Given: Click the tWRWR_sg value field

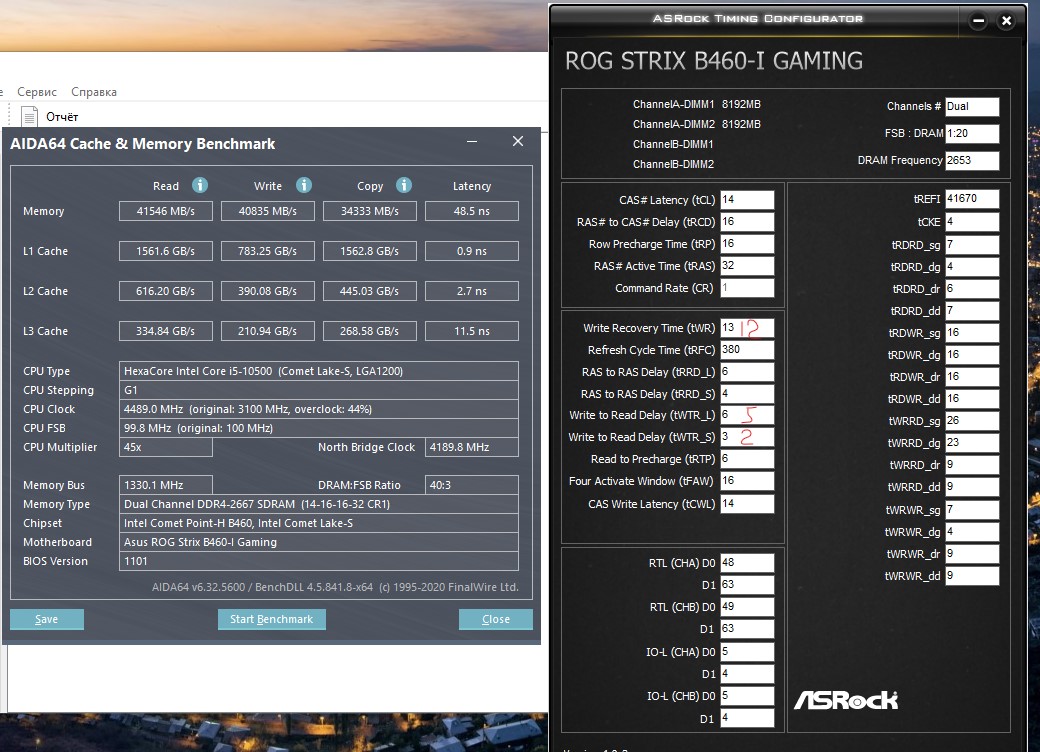Looking at the screenshot, I should coord(972,509).
